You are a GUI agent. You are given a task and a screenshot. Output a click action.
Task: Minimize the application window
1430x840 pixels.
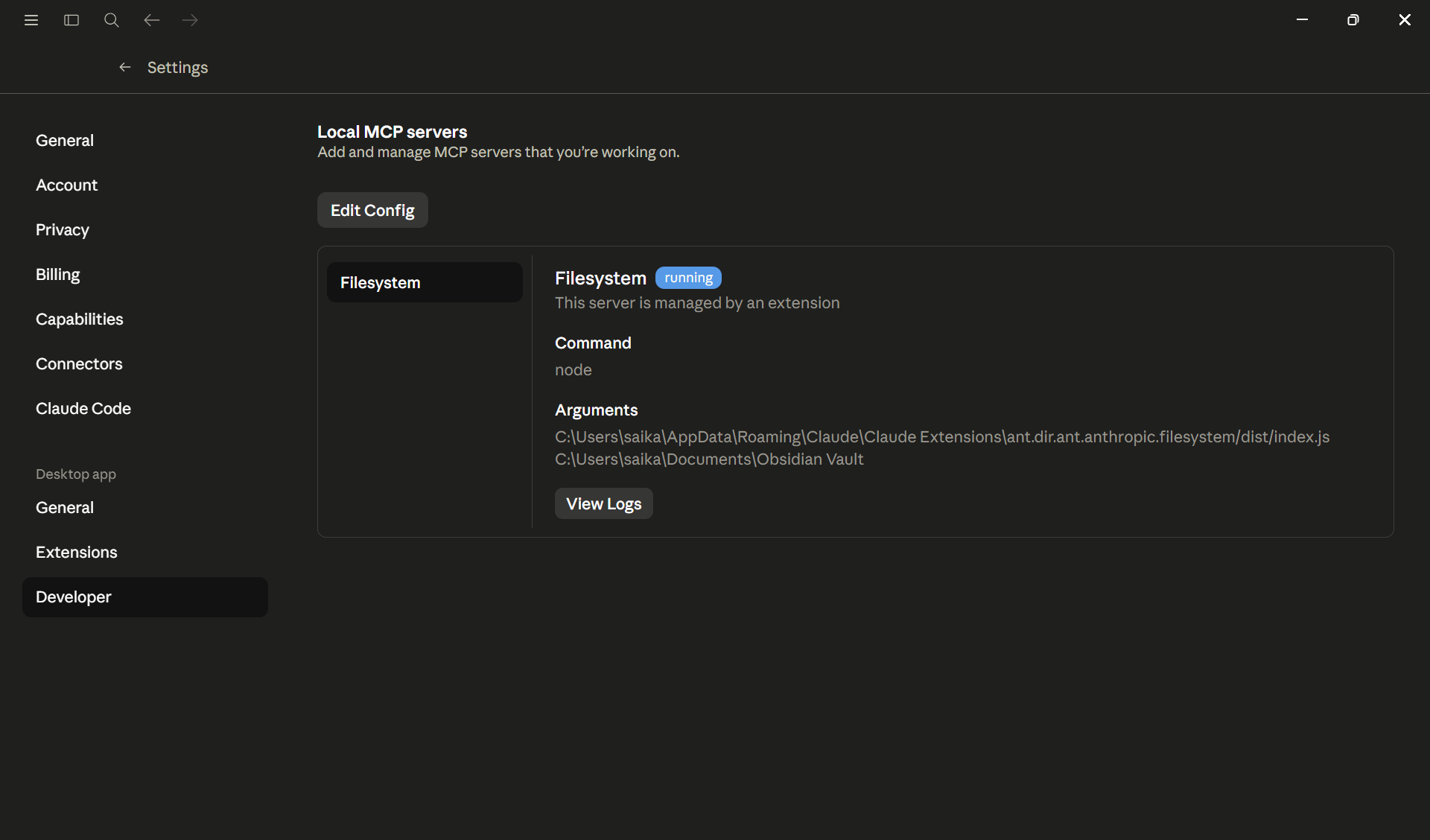coord(1302,19)
